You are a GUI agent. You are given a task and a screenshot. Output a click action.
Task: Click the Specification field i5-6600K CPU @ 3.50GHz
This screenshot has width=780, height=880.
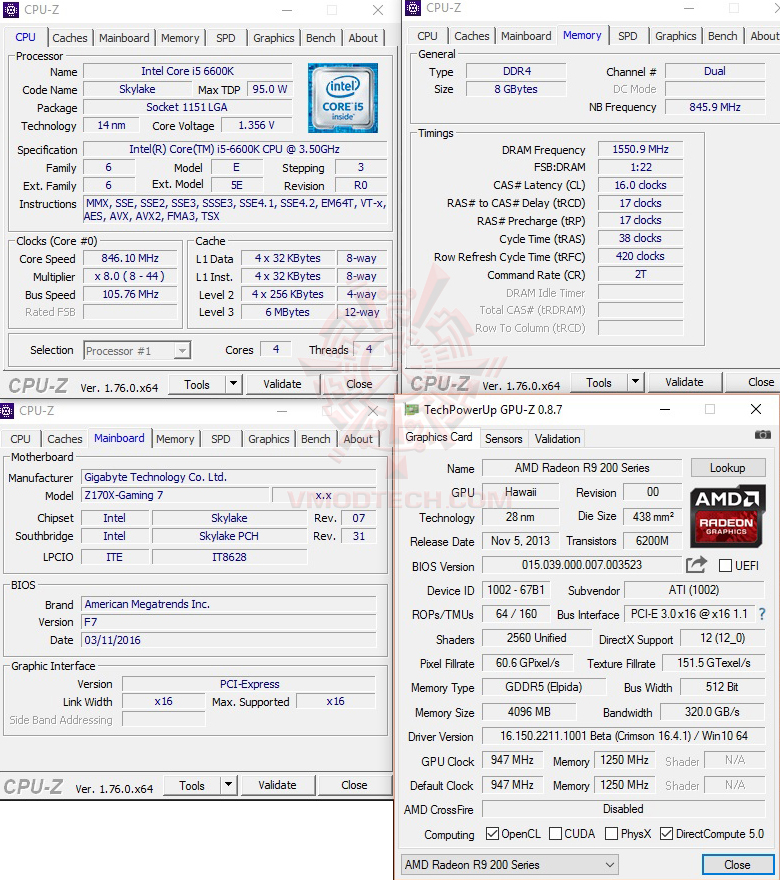tap(235, 149)
